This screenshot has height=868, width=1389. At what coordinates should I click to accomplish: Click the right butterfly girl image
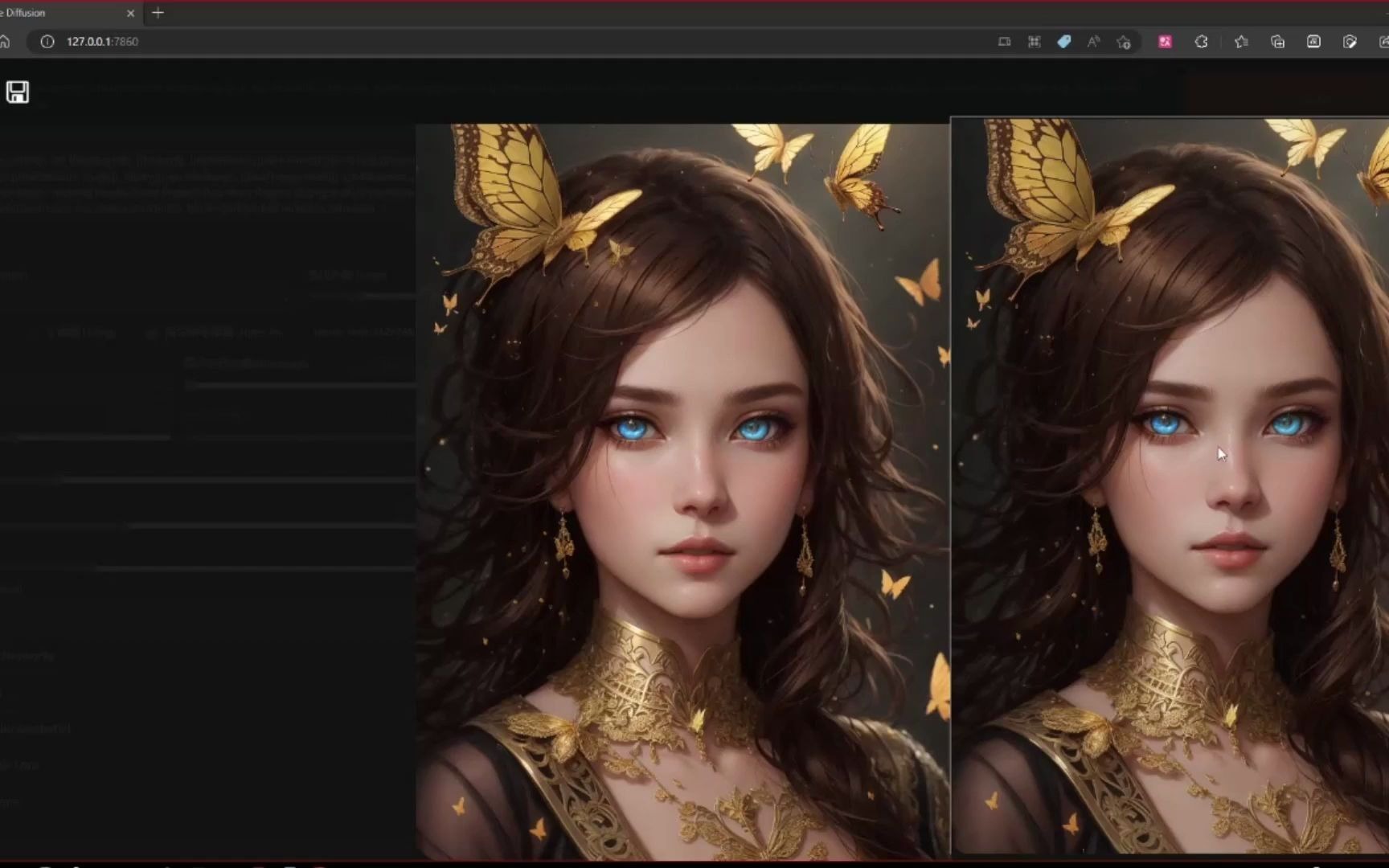1170,485
